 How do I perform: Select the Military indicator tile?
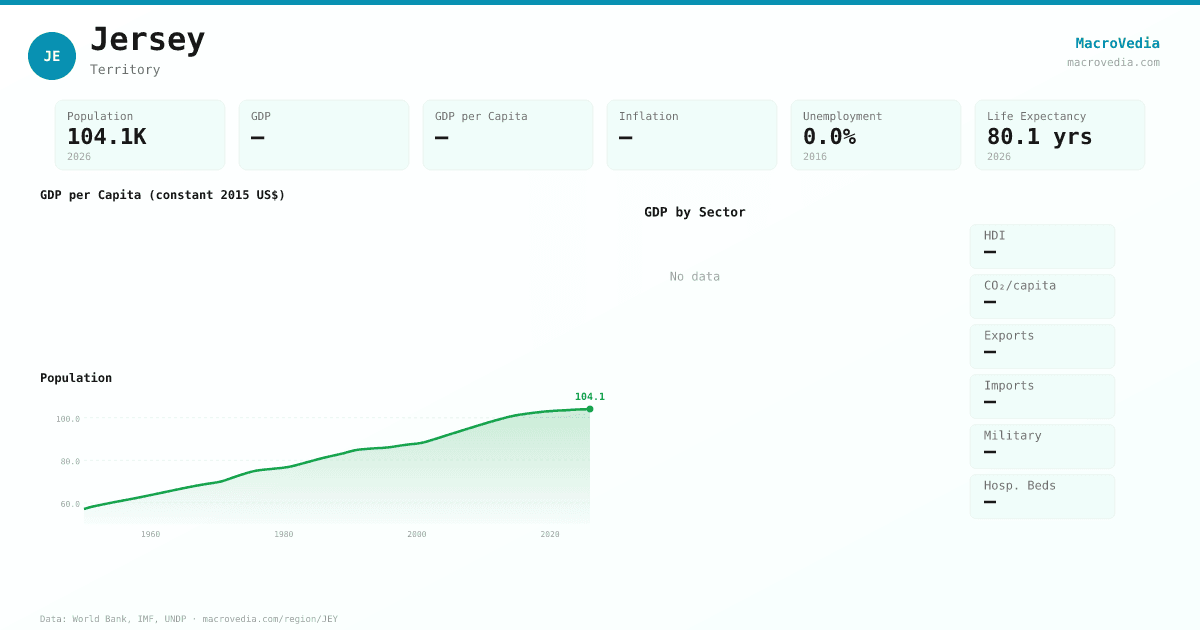click(x=1042, y=446)
